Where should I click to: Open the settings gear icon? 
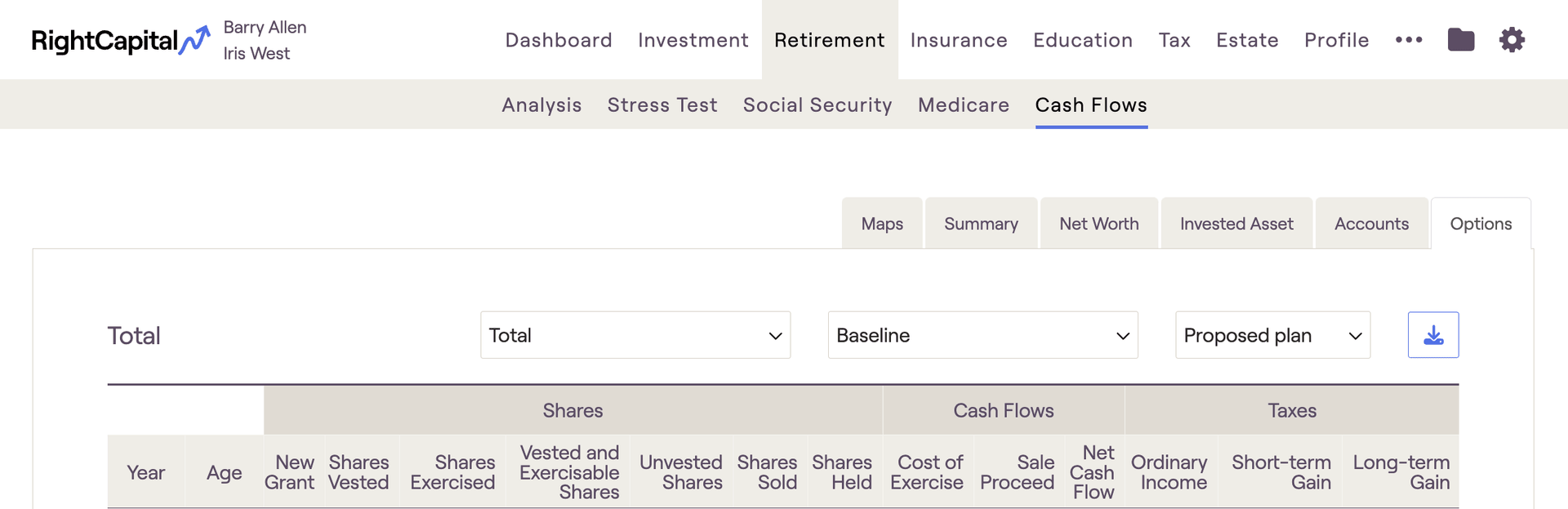1512,39
